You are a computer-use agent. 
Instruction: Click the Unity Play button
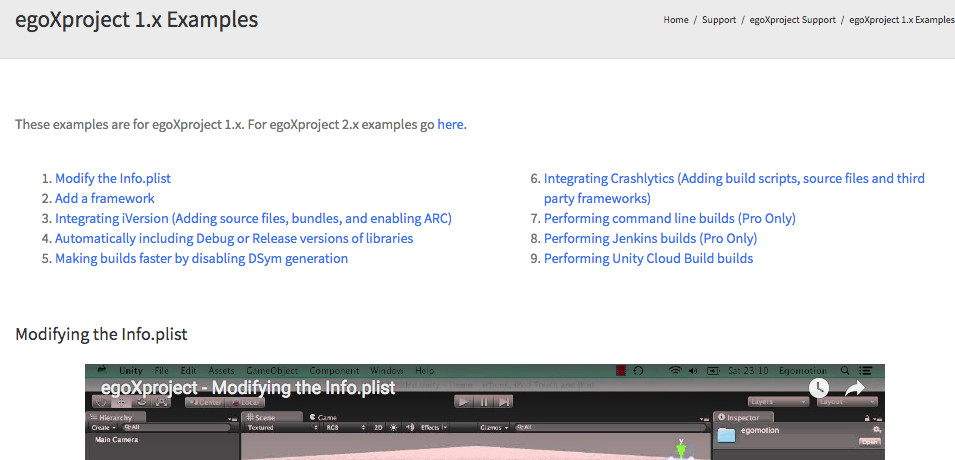coord(463,402)
